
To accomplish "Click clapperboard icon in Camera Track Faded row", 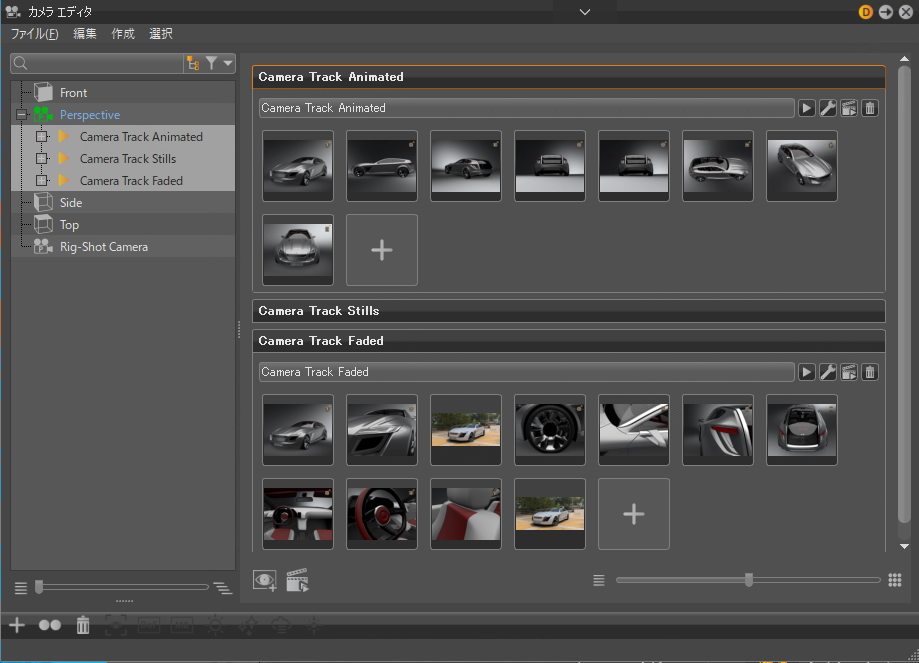I will 849,372.
